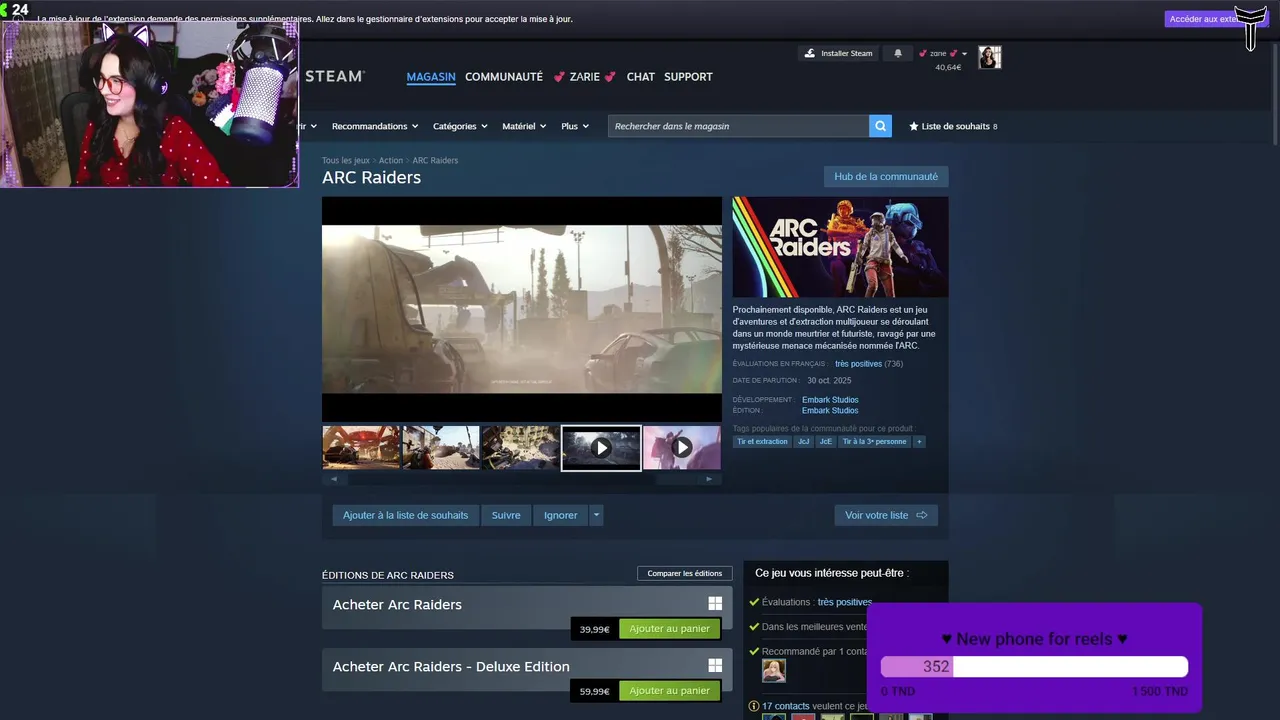Click the New phone for reels progress bar

pos(1034,667)
